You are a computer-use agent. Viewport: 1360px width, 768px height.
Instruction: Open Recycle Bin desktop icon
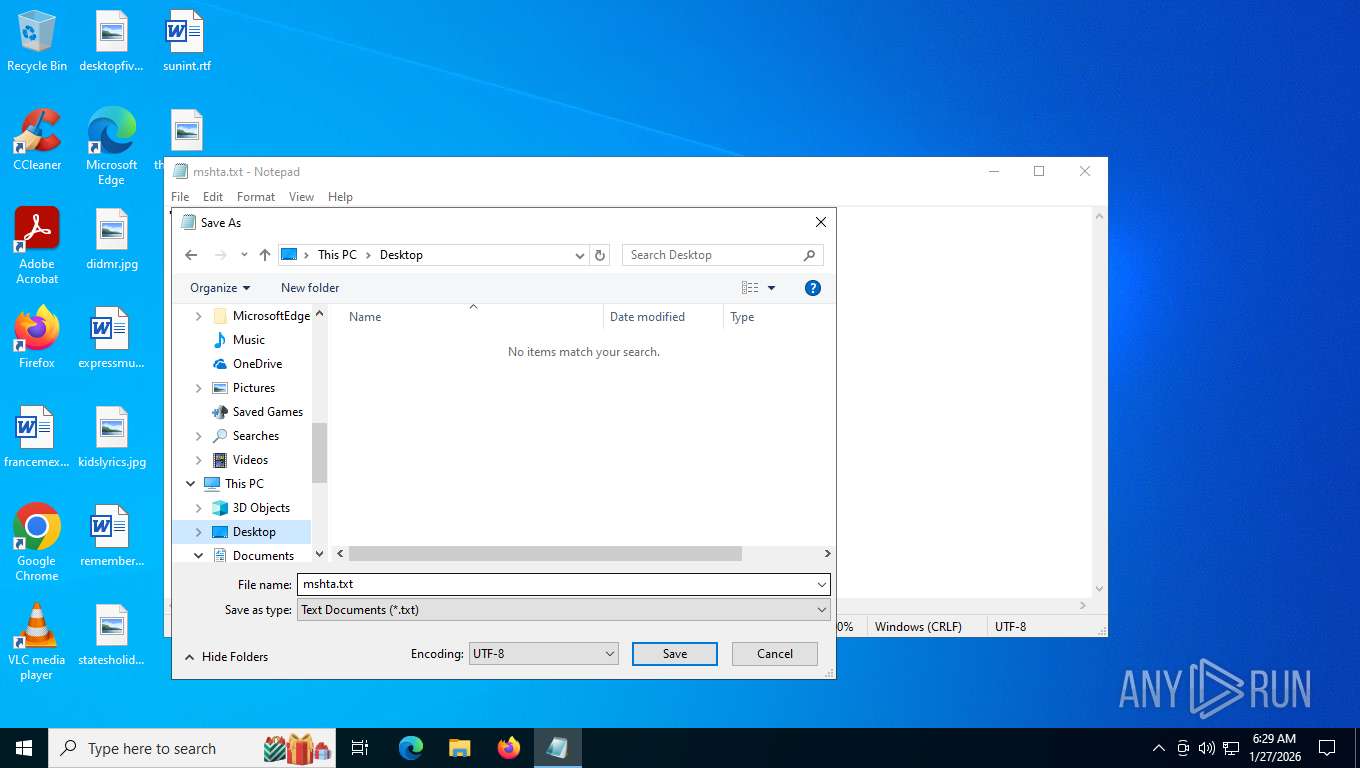[x=37, y=42]
